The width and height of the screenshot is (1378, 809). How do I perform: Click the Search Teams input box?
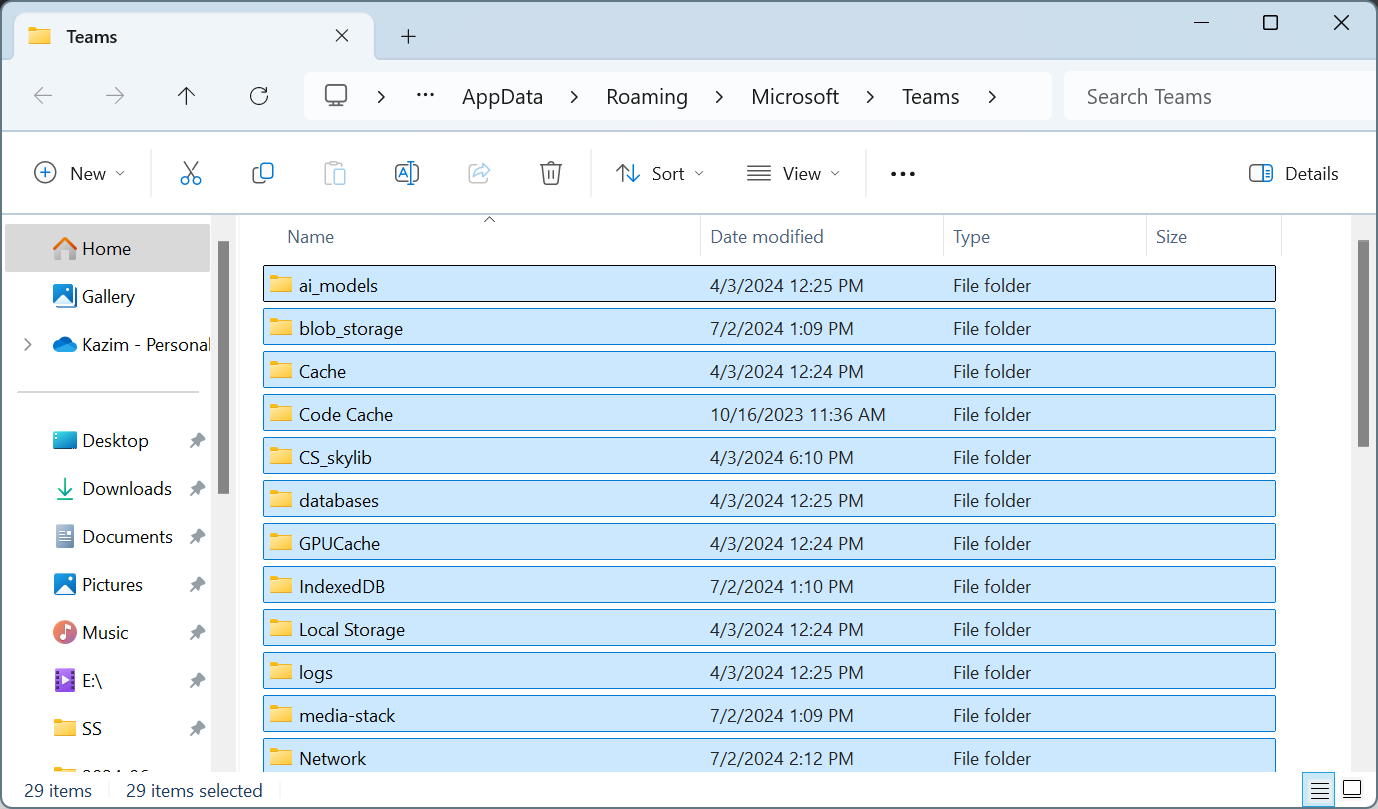point(1220,96)
